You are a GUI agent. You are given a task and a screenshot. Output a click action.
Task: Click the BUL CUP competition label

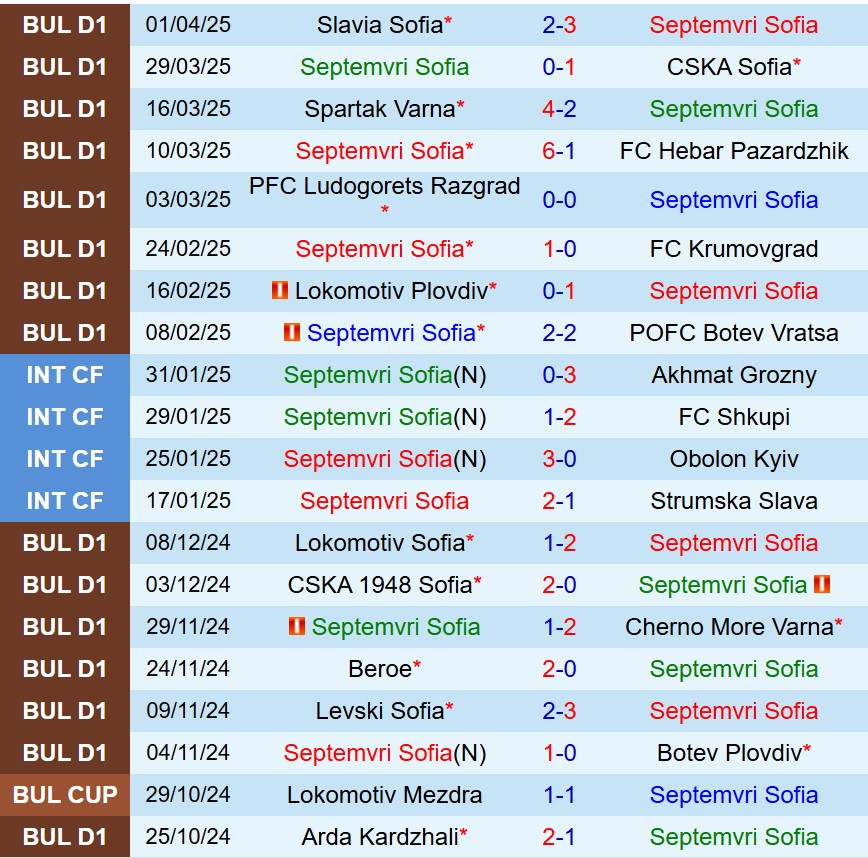pos(65,795)
